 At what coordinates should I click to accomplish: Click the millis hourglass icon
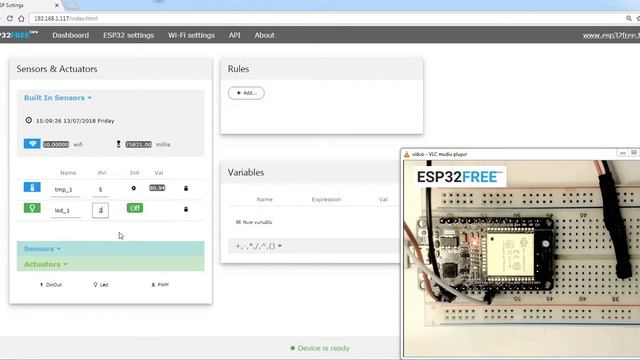click(118, 144)
